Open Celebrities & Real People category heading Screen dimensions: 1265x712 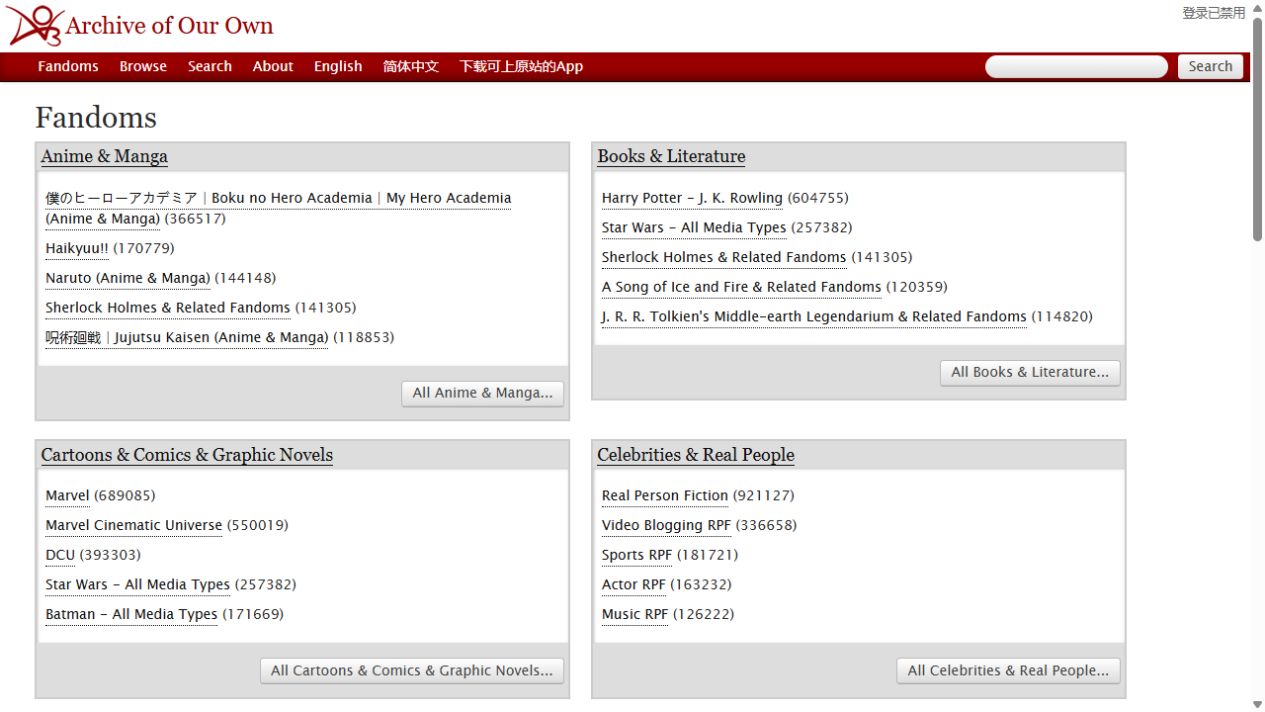pyautogui.click(x=696, y=455)
